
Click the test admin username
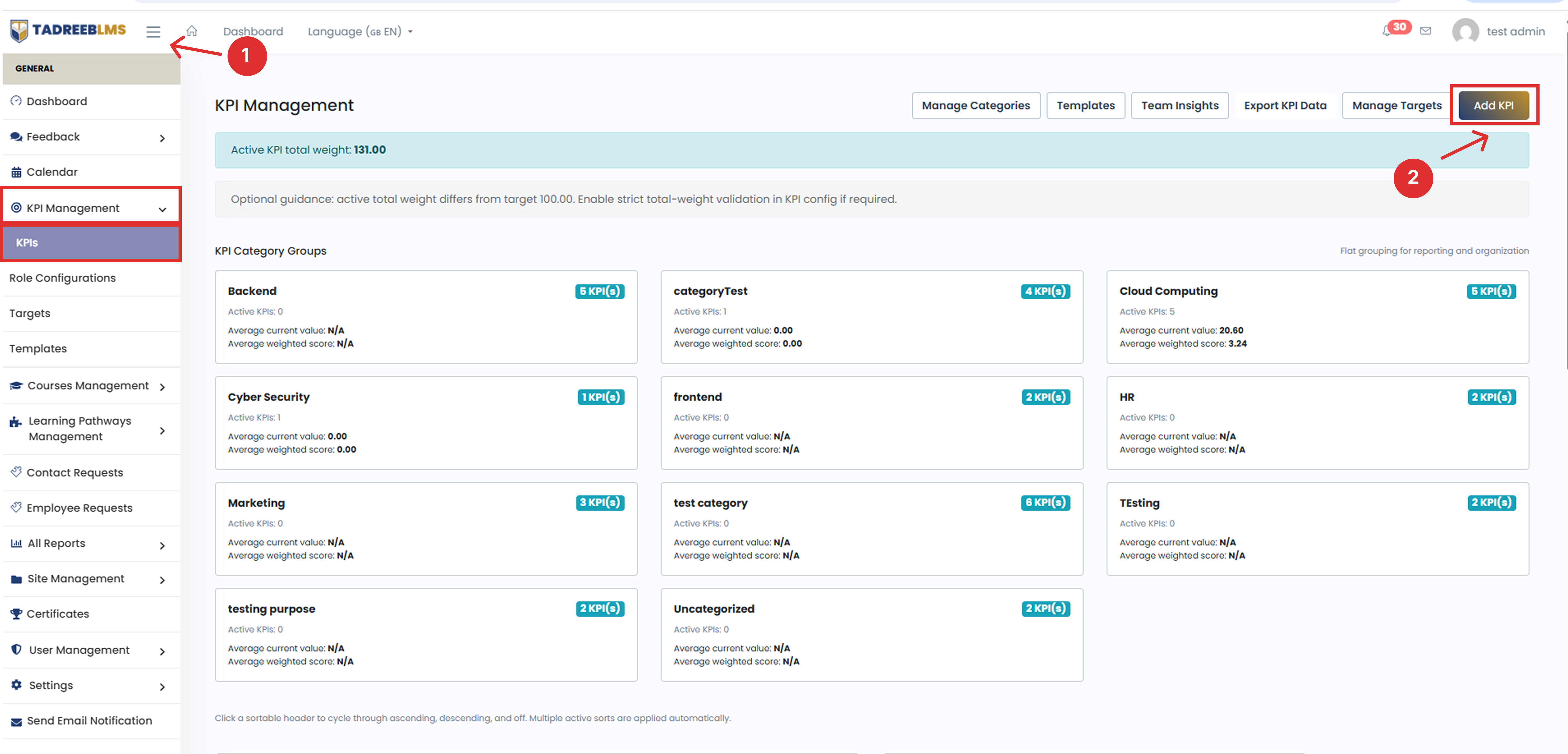pos(1516,32)
